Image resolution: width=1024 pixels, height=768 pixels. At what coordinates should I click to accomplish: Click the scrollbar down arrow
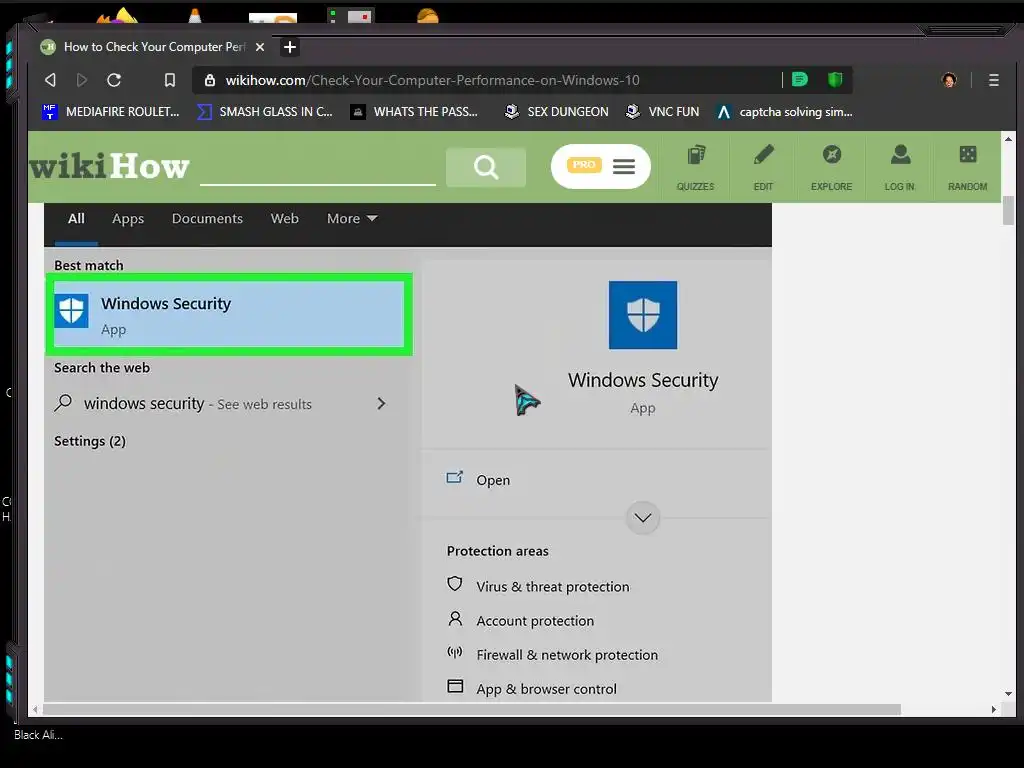pos(1008,694)
